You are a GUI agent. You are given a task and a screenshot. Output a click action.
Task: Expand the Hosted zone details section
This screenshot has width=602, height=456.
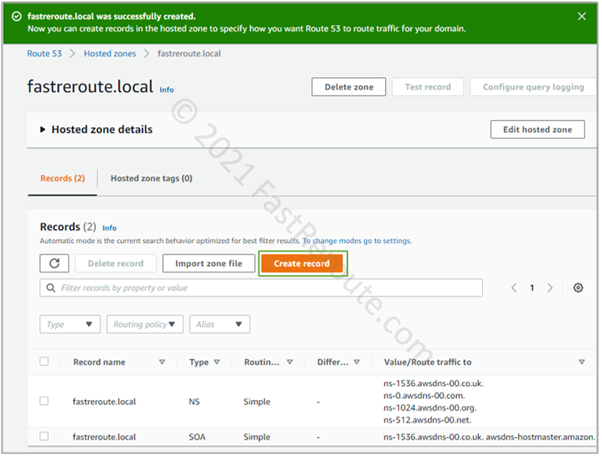43,129
